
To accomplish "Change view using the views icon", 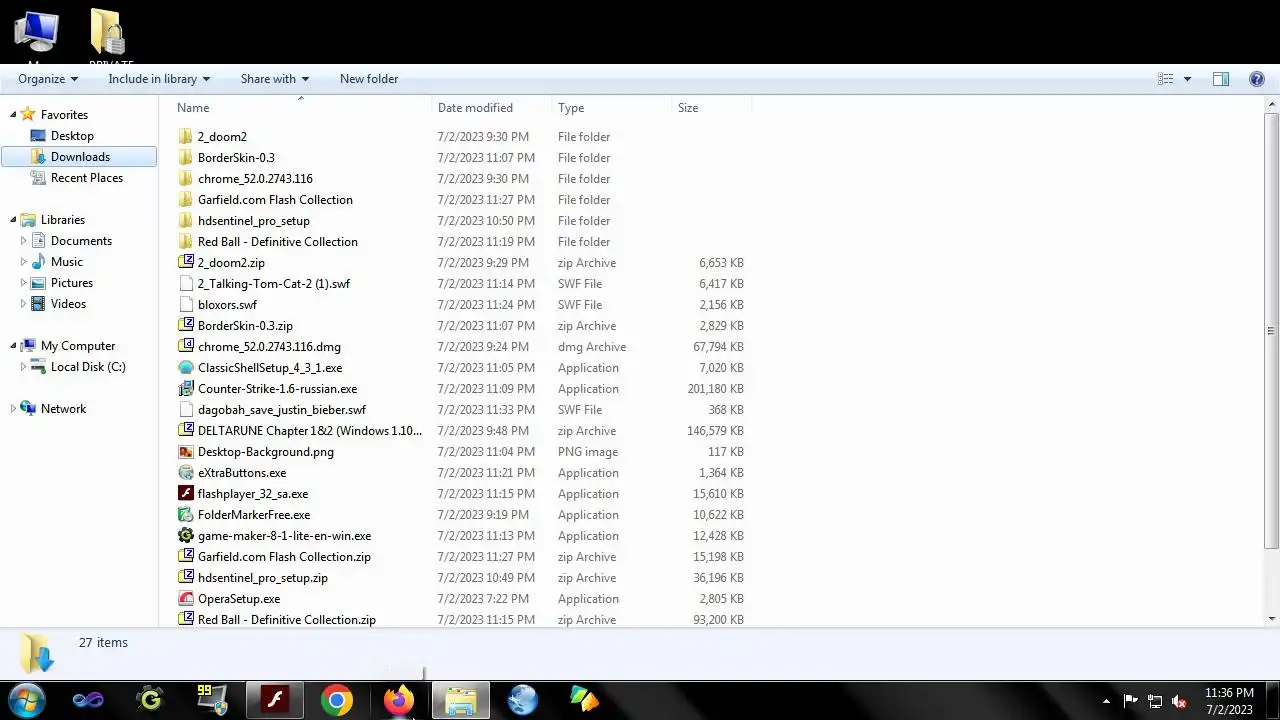I will tap(1165, 79).
